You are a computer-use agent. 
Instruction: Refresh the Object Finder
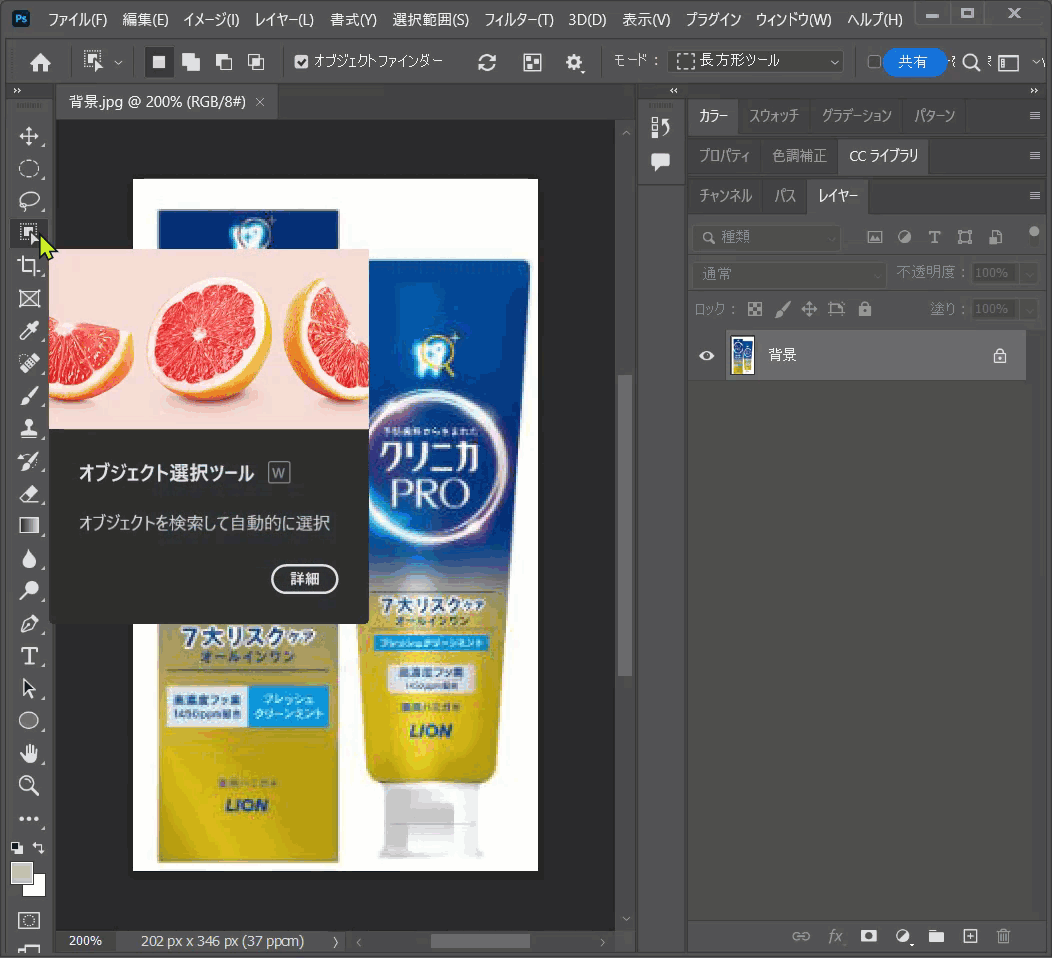click(487, 62)
